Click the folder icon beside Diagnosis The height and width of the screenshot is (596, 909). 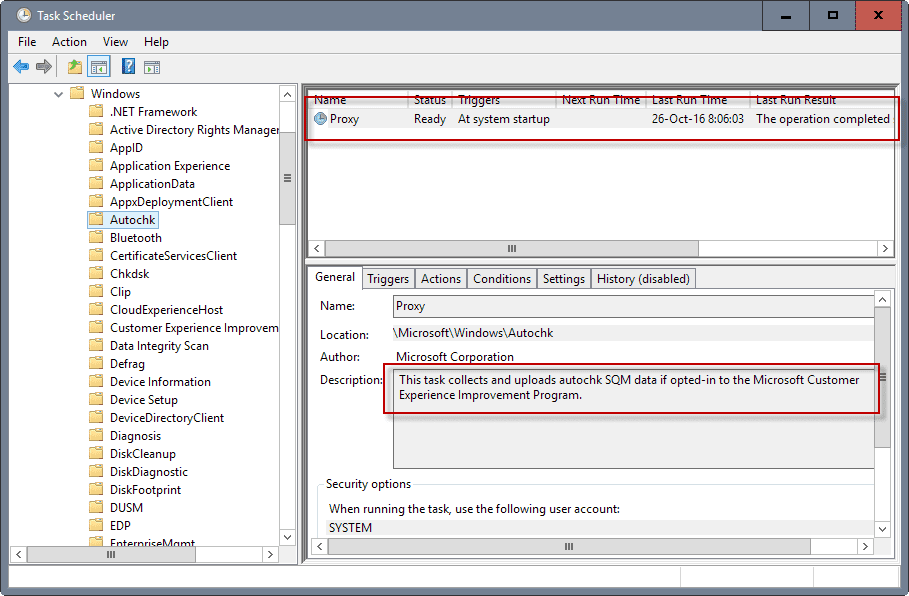(x=96, y=435)
